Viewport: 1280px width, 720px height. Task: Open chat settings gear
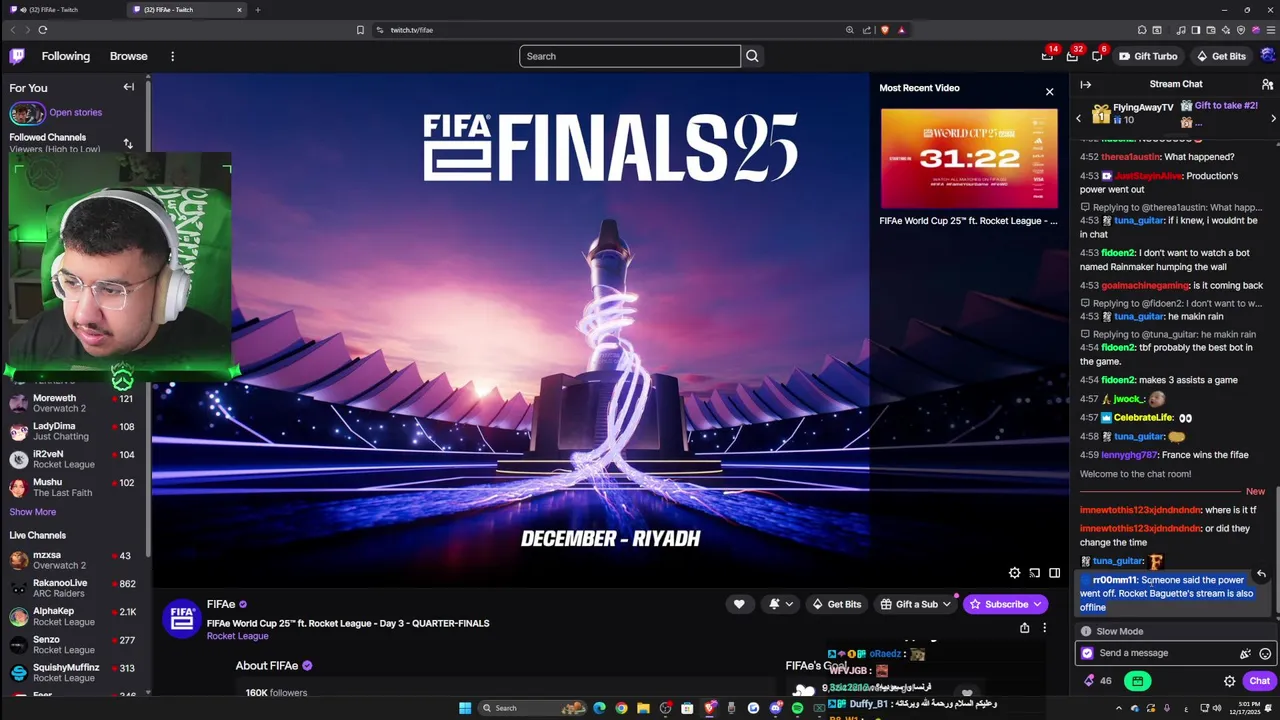[x=1229, y=681]
